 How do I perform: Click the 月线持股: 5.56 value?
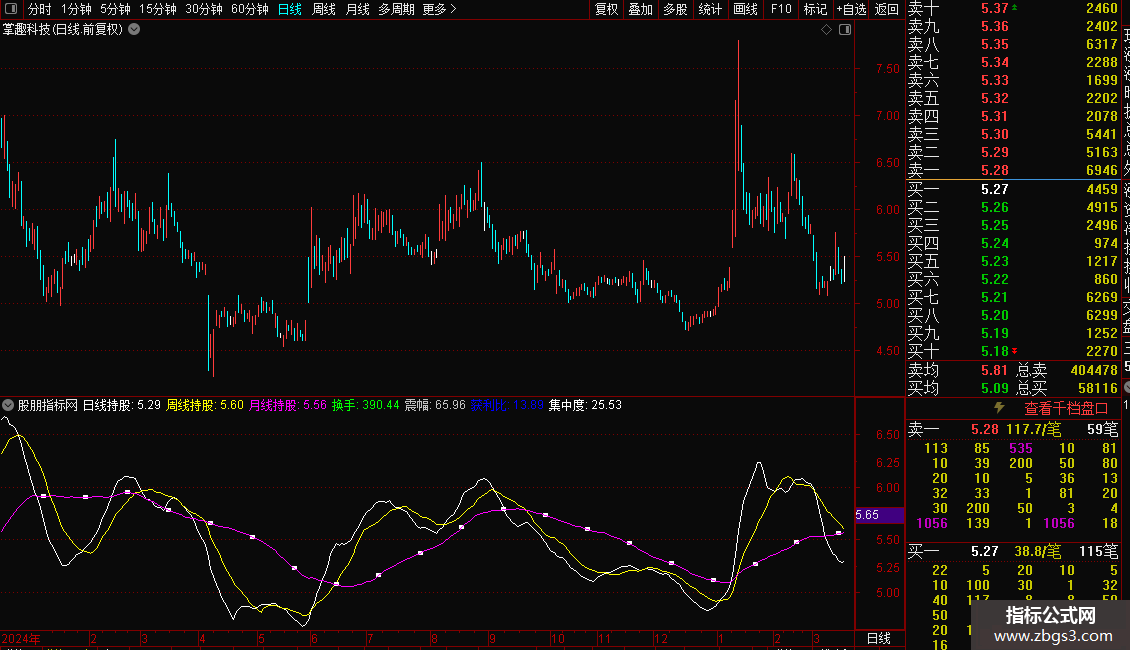point(288,405)
